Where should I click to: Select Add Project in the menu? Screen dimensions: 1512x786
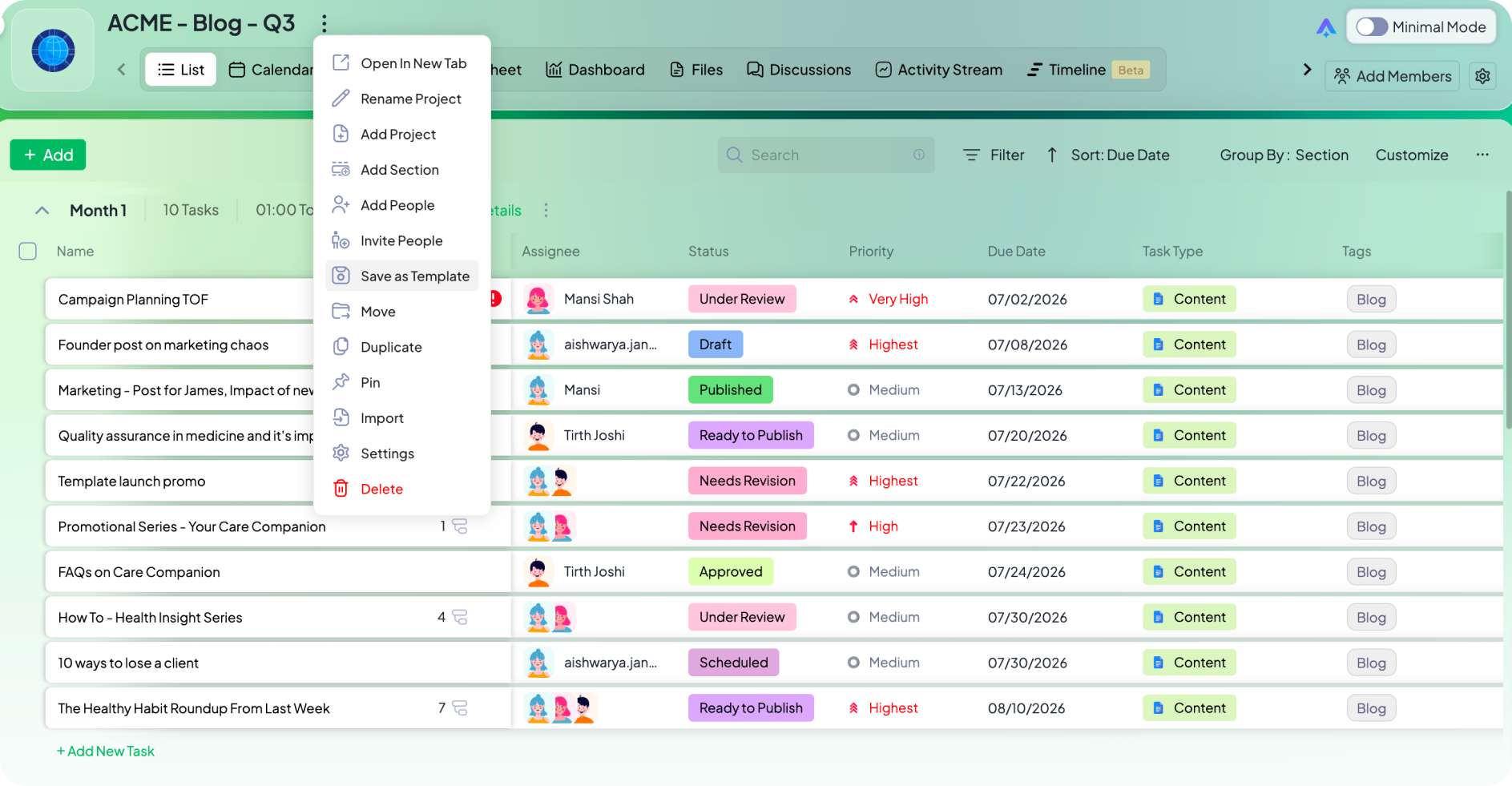(402, 134)
